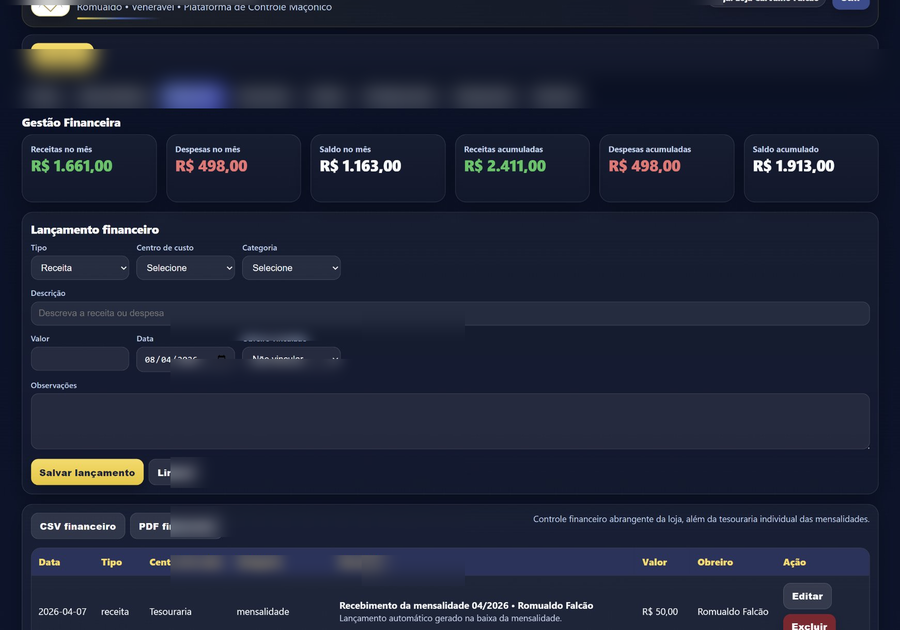Viewport: 900px width, 630px height.
Task: Click the Despesas acumuladas card
Action: pyautogui.click(x=666, y=168)
